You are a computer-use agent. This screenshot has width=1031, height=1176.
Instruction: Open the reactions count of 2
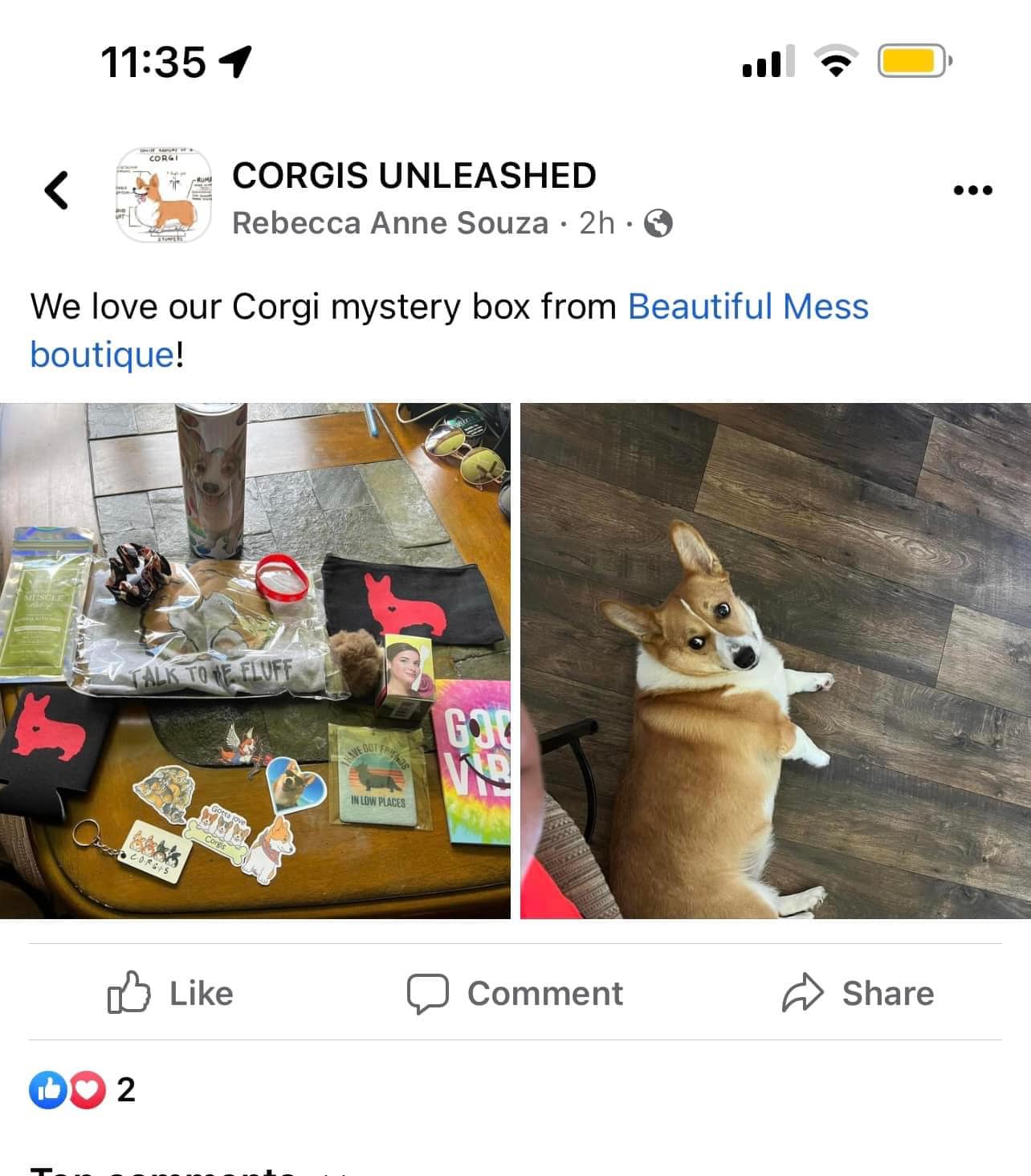coord(126,1089)
